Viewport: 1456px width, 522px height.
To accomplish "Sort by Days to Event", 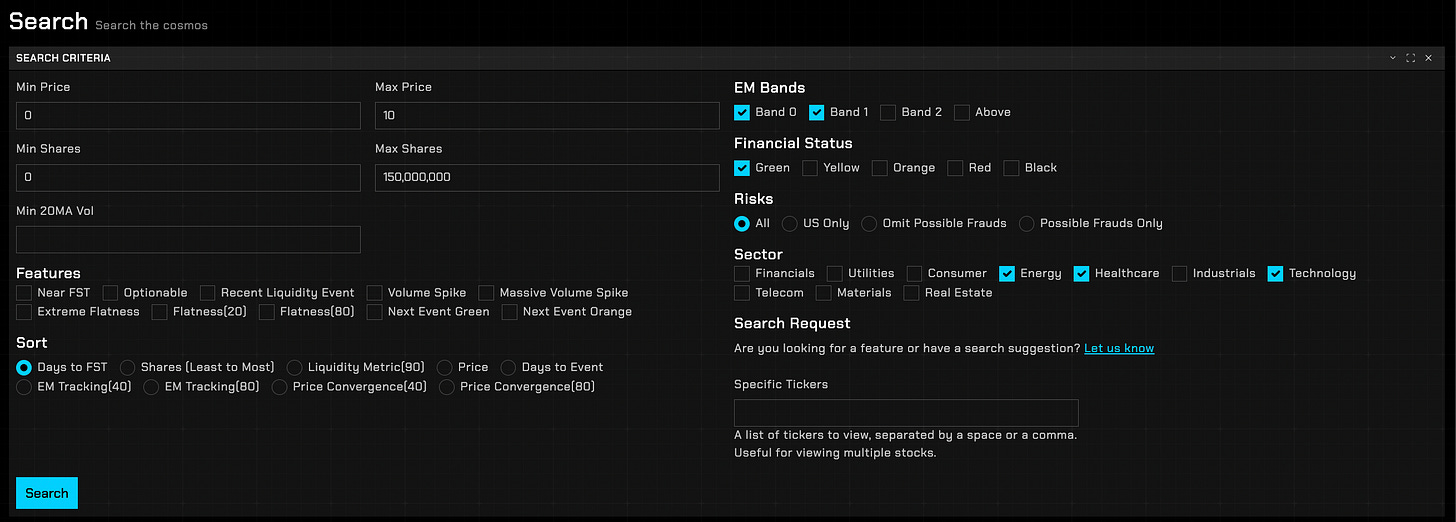I will point(509,367).
